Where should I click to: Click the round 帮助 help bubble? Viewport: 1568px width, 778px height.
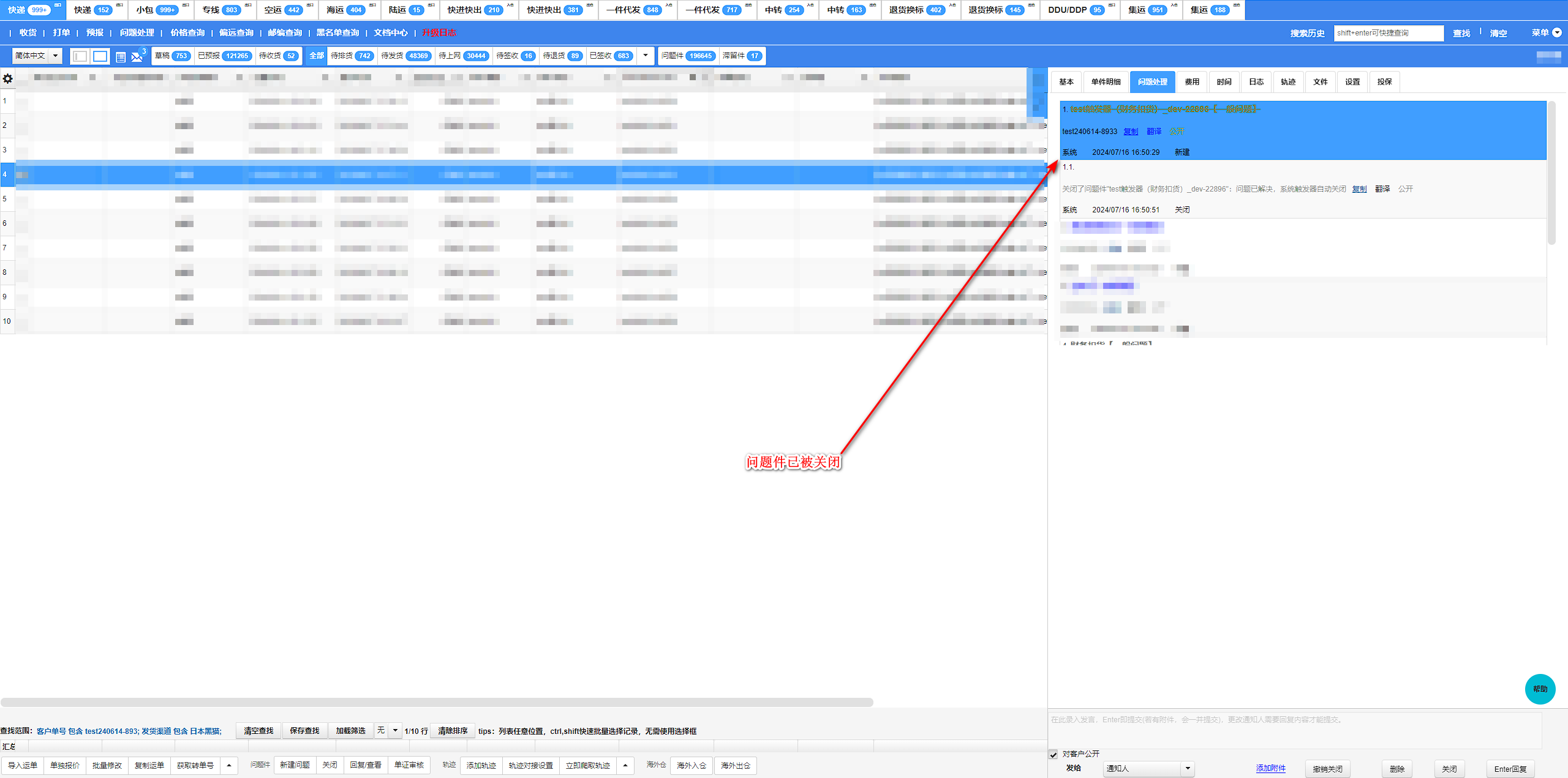[x=1540, y=689]
